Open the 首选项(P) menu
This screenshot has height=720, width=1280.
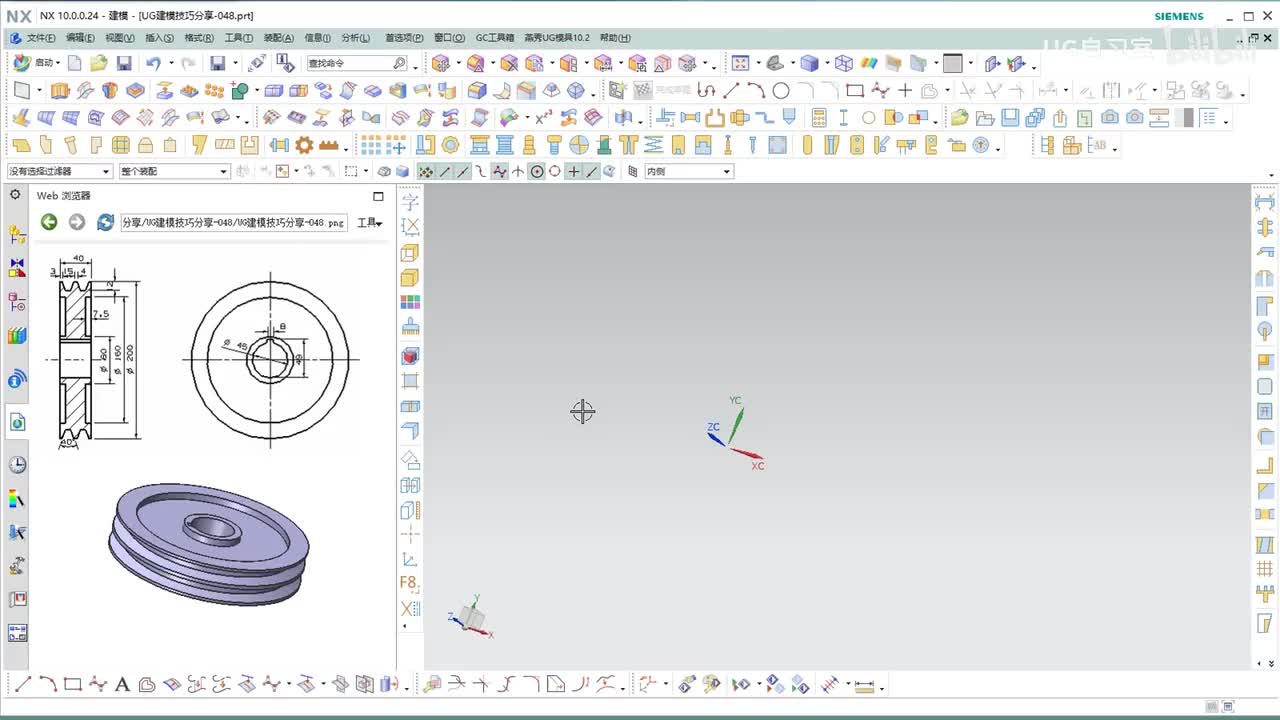pos(404,38)
